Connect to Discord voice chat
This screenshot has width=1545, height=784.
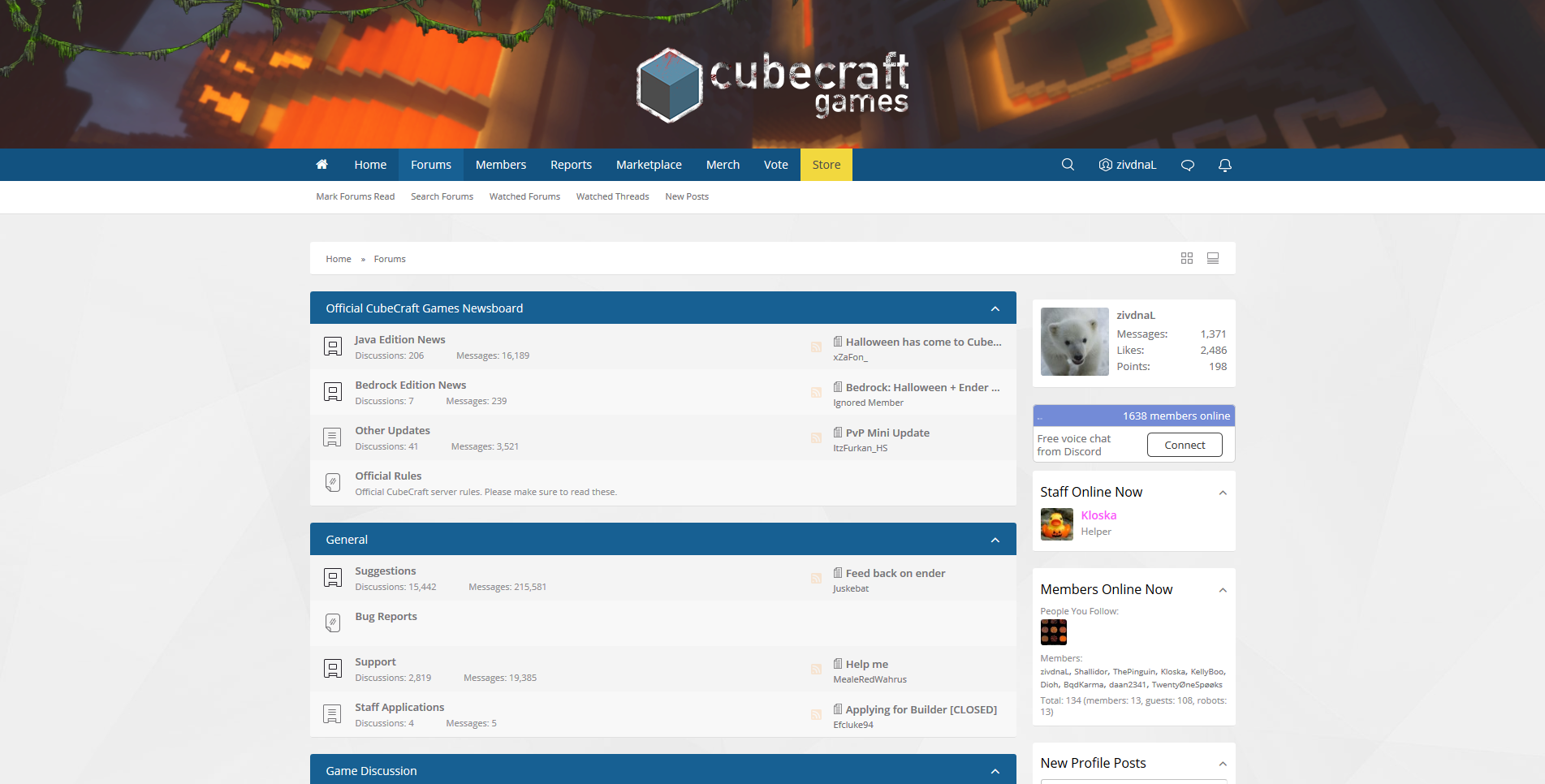click(1185, 445)
